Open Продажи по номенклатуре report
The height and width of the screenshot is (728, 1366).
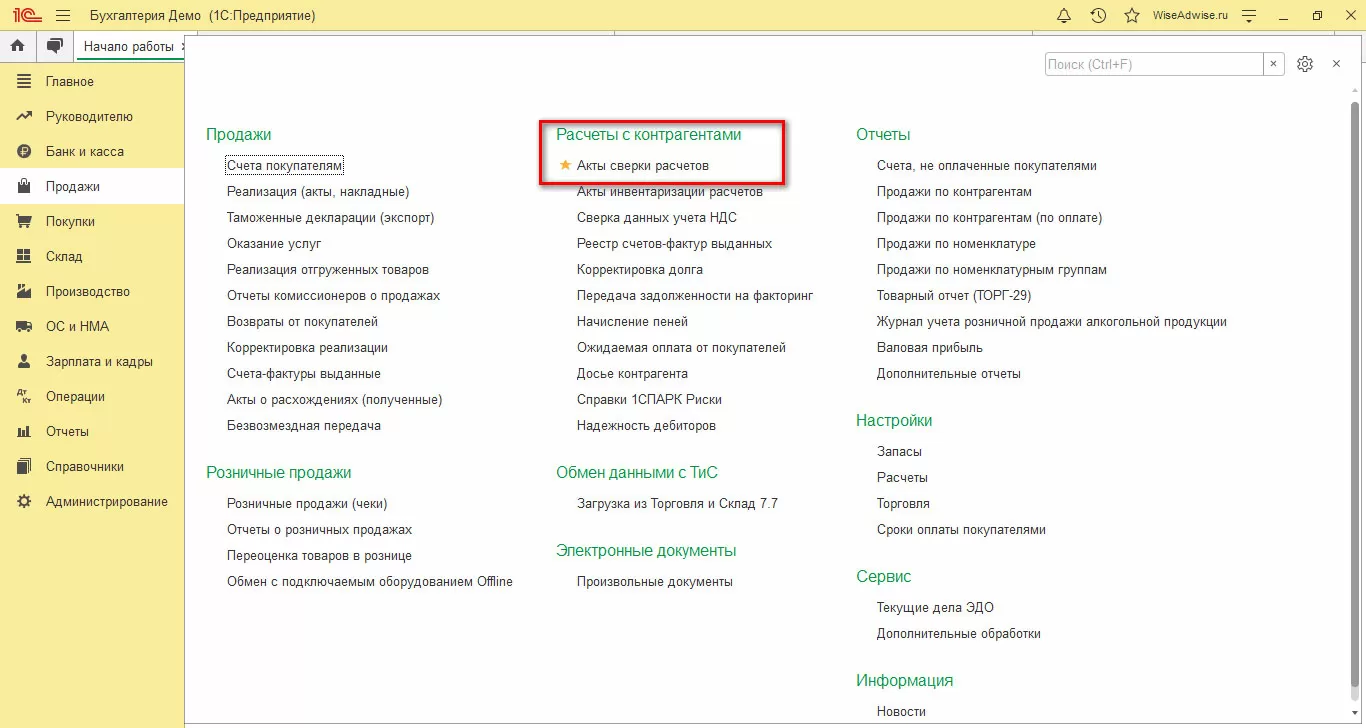click(956, 243)
